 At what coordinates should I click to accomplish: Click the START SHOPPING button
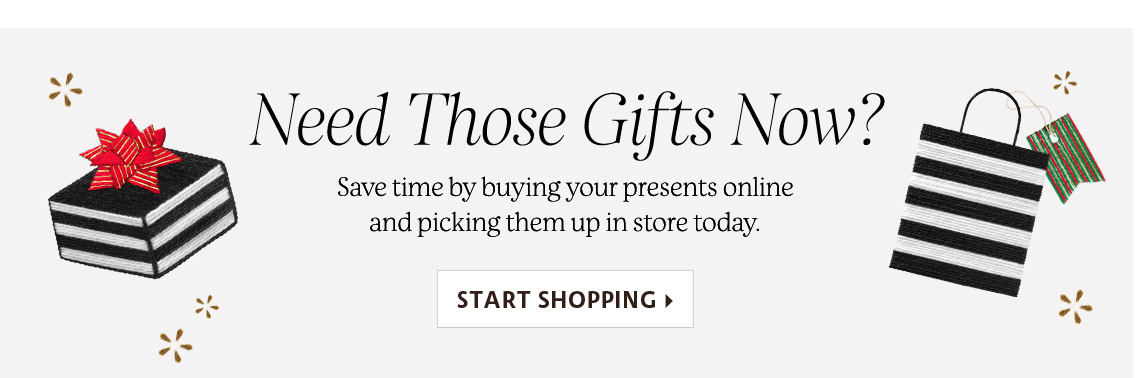point(565,299)
